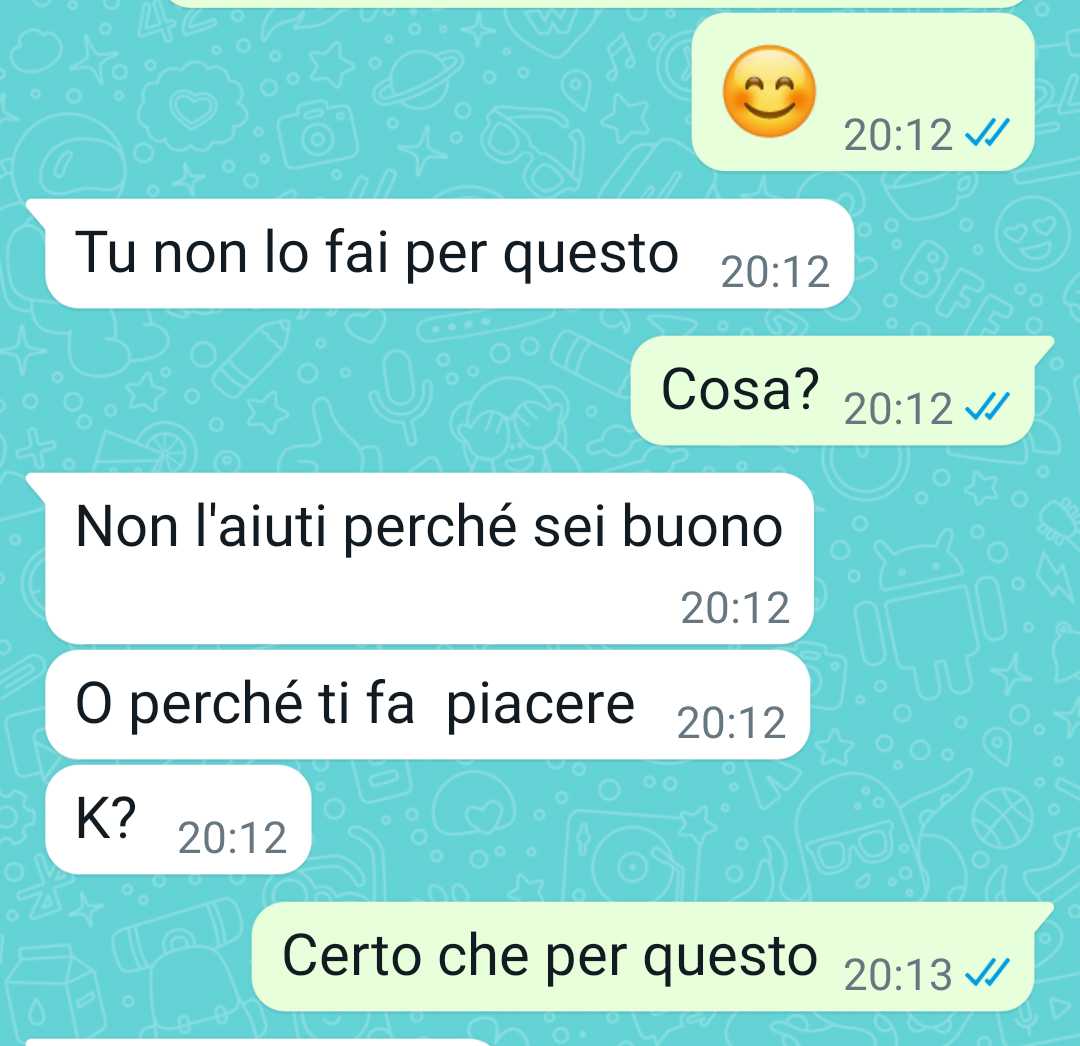The width and height of the screenshot is (1080, 1046).
Task: Tap the timestamp of 'Tu non lo fai per questo'
Action: (775, 272)
